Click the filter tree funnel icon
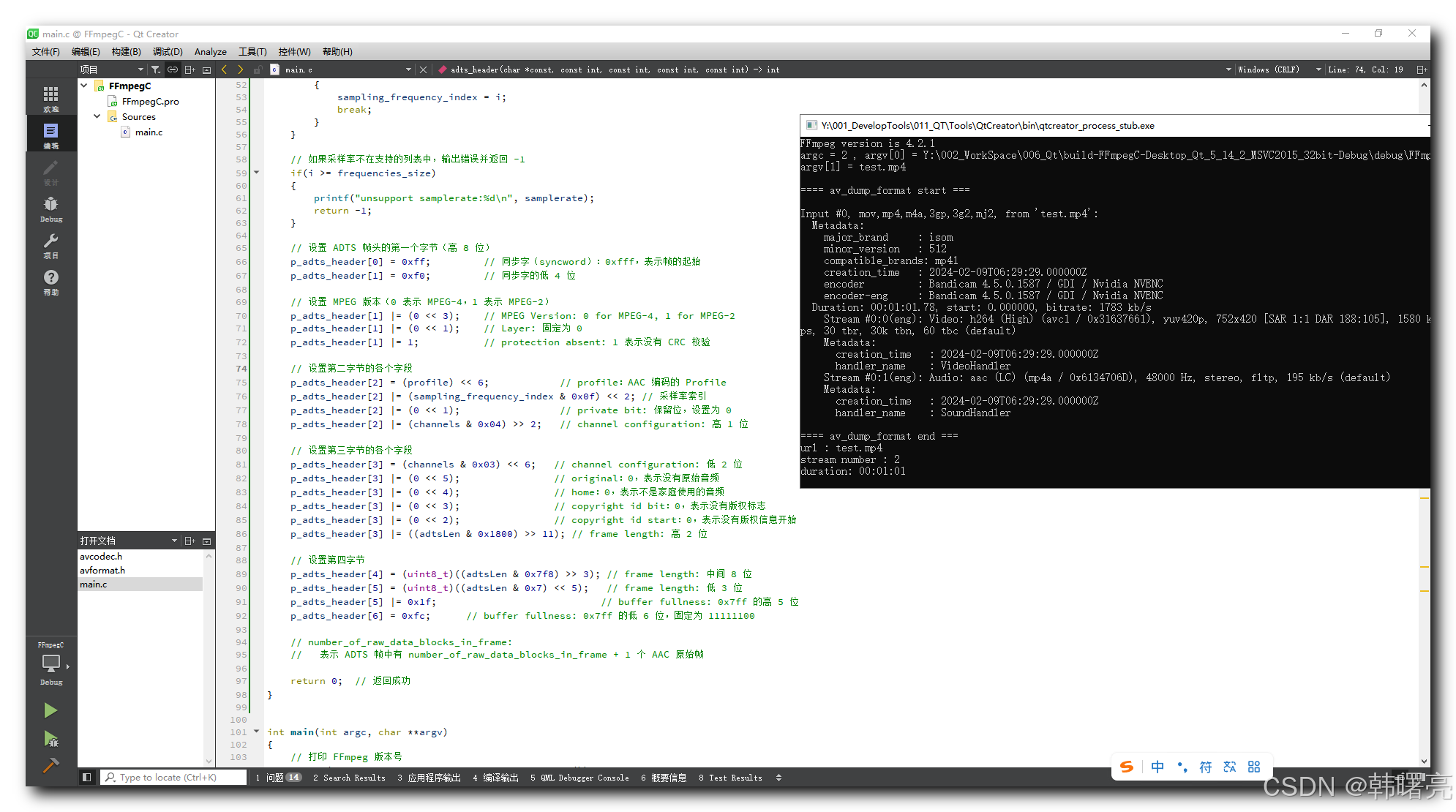The image size is (1456, 812). (x=156, y=69)
